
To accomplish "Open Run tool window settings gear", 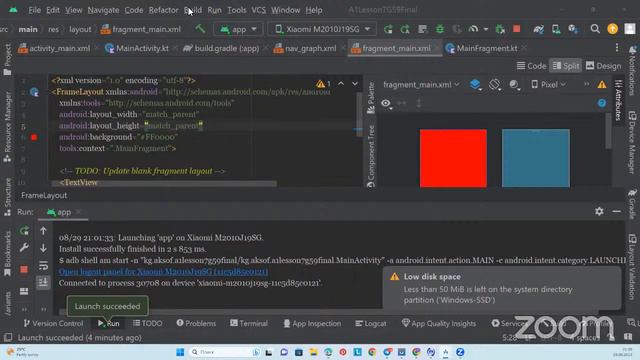I will tap(599, 211).
